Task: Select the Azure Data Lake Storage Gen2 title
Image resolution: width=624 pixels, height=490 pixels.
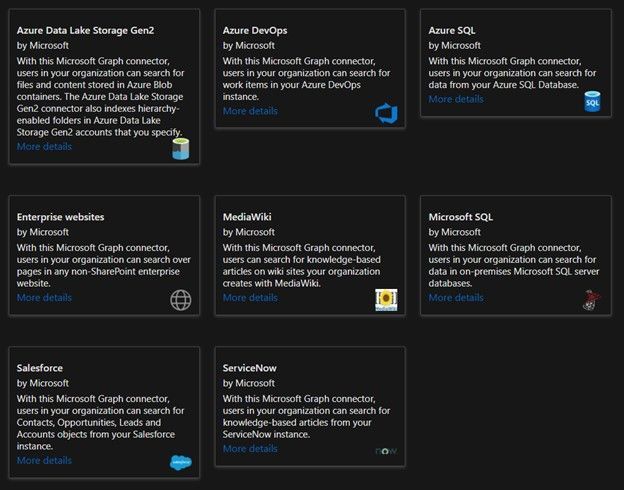Action: coord(85,30)
